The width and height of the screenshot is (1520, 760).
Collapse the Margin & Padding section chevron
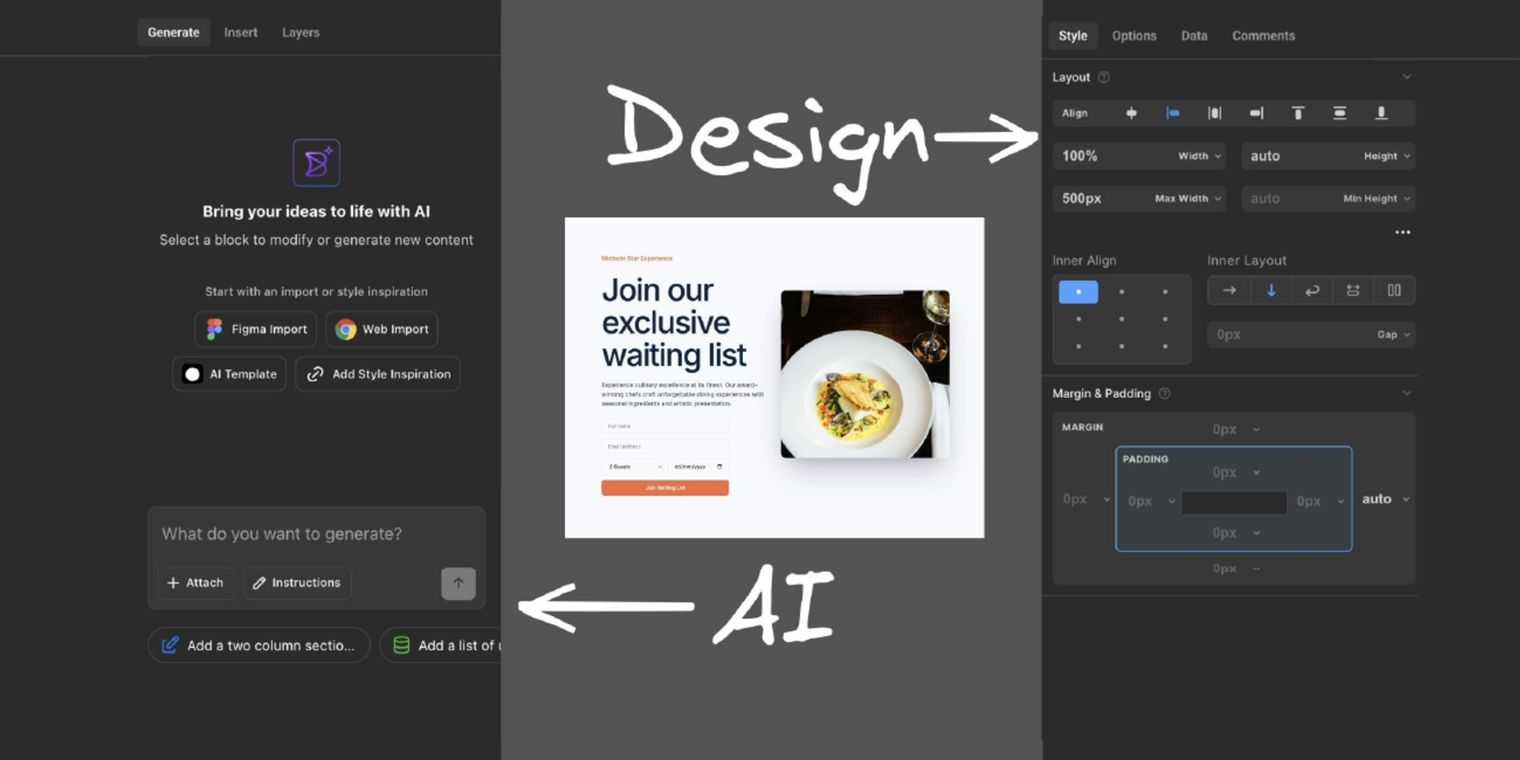pyautogui.click(x=1407, y=393)
